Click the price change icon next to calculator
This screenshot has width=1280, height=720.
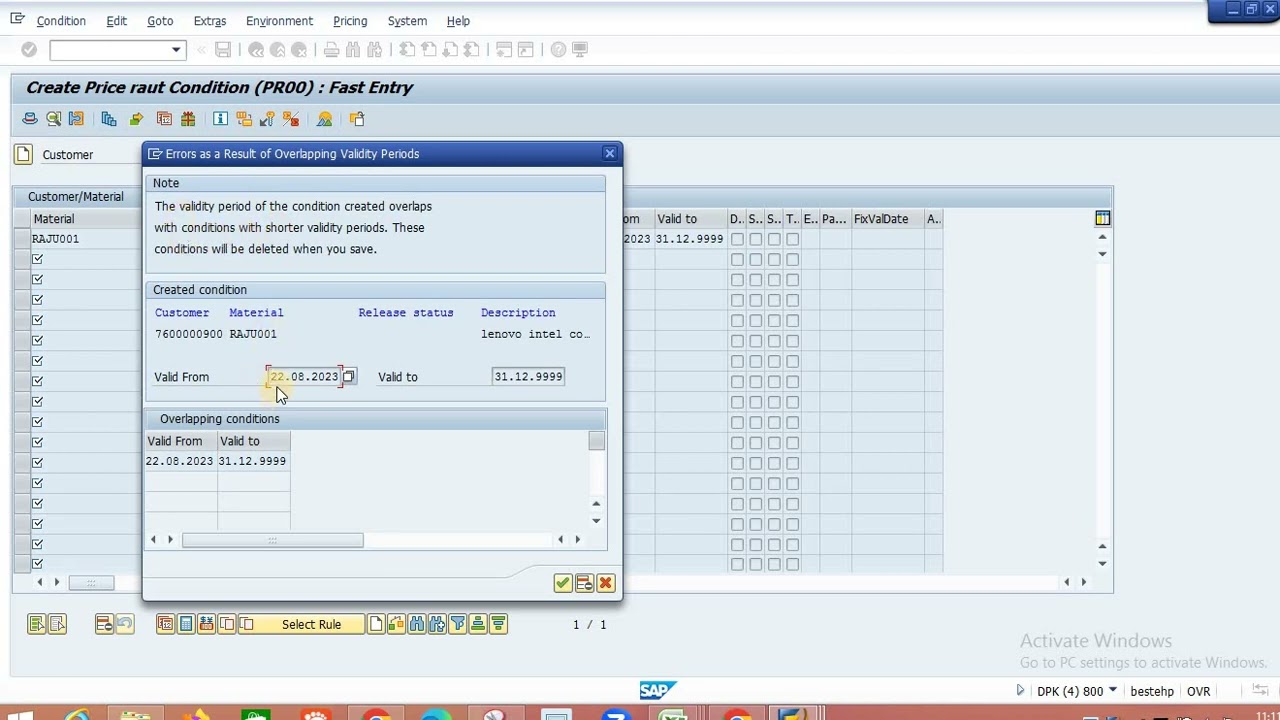point(206,624)
